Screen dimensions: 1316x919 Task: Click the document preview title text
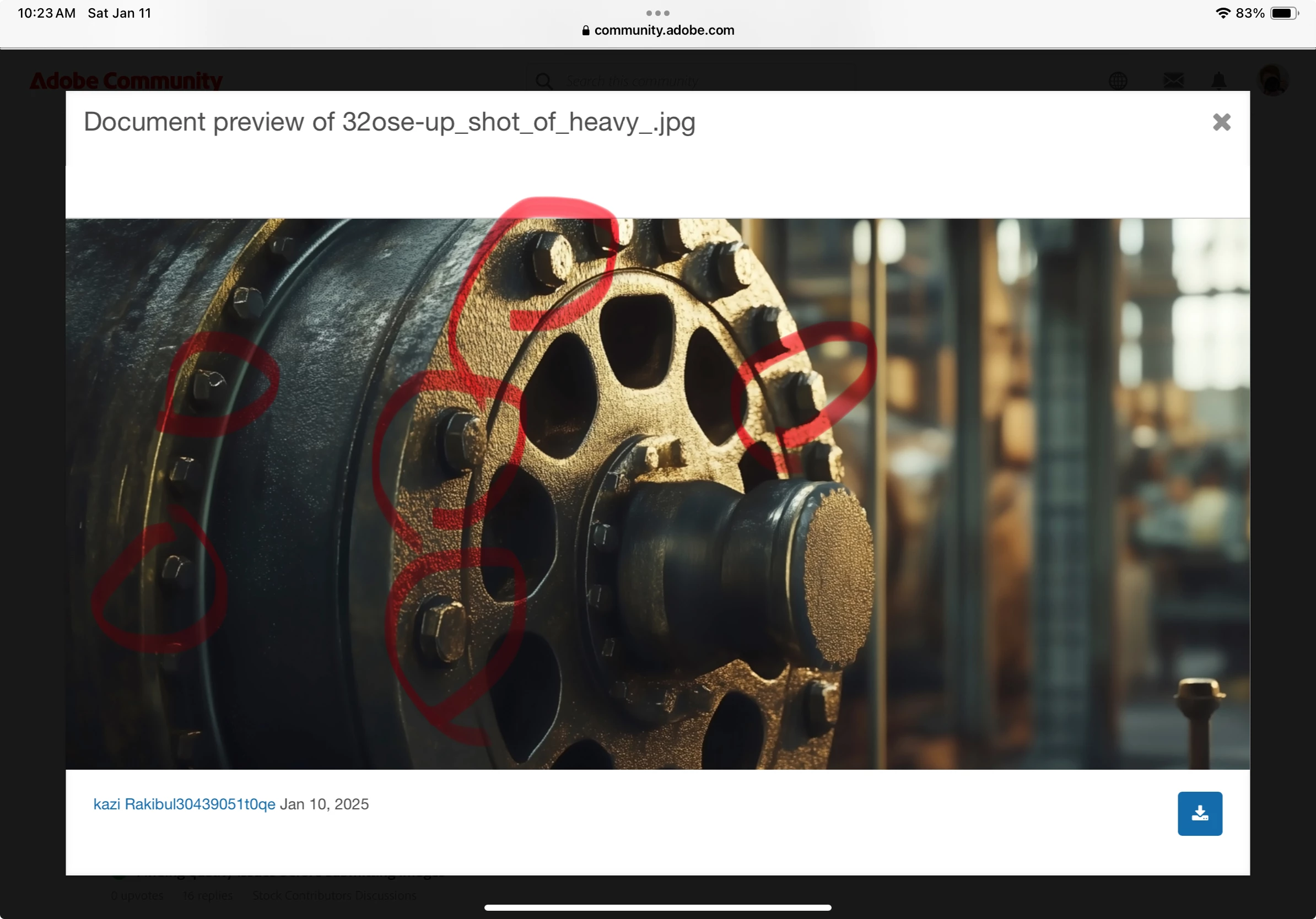click(389, 122)
